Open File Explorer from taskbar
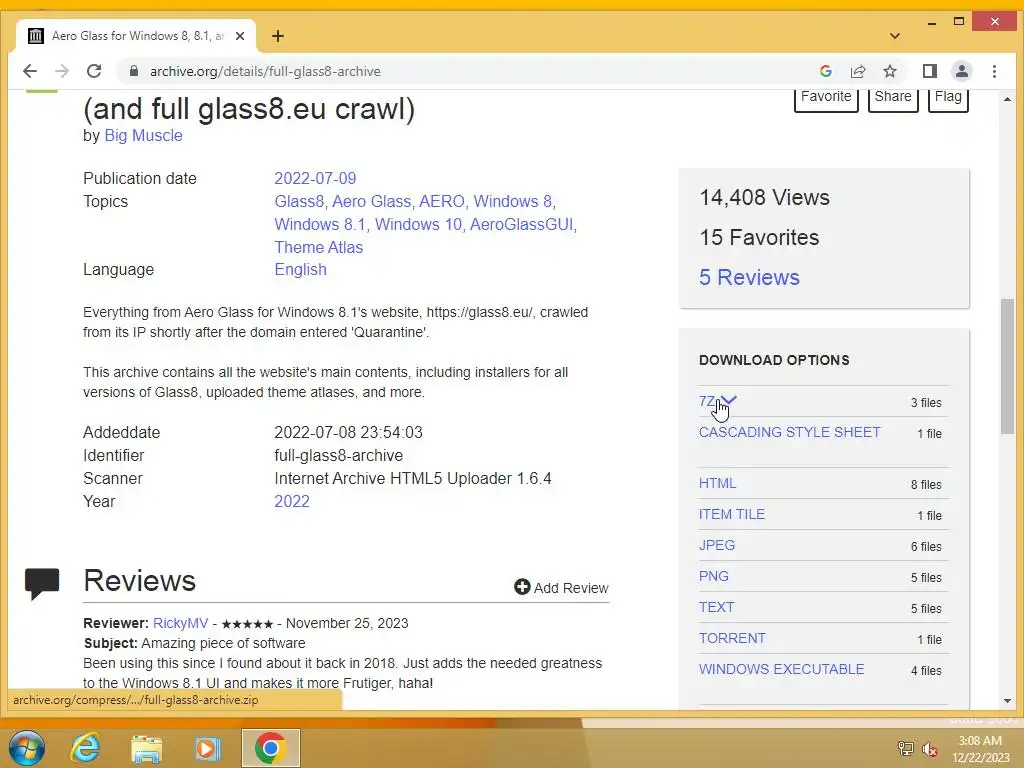 point(147,748)
